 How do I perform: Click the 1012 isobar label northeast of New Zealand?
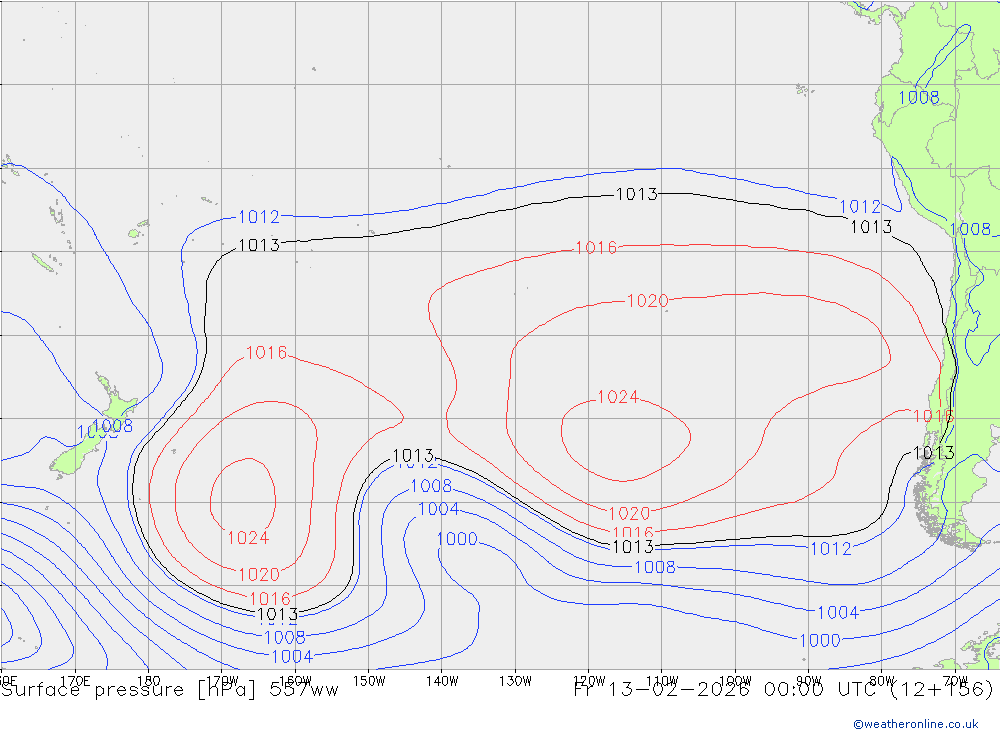(258, 217)
